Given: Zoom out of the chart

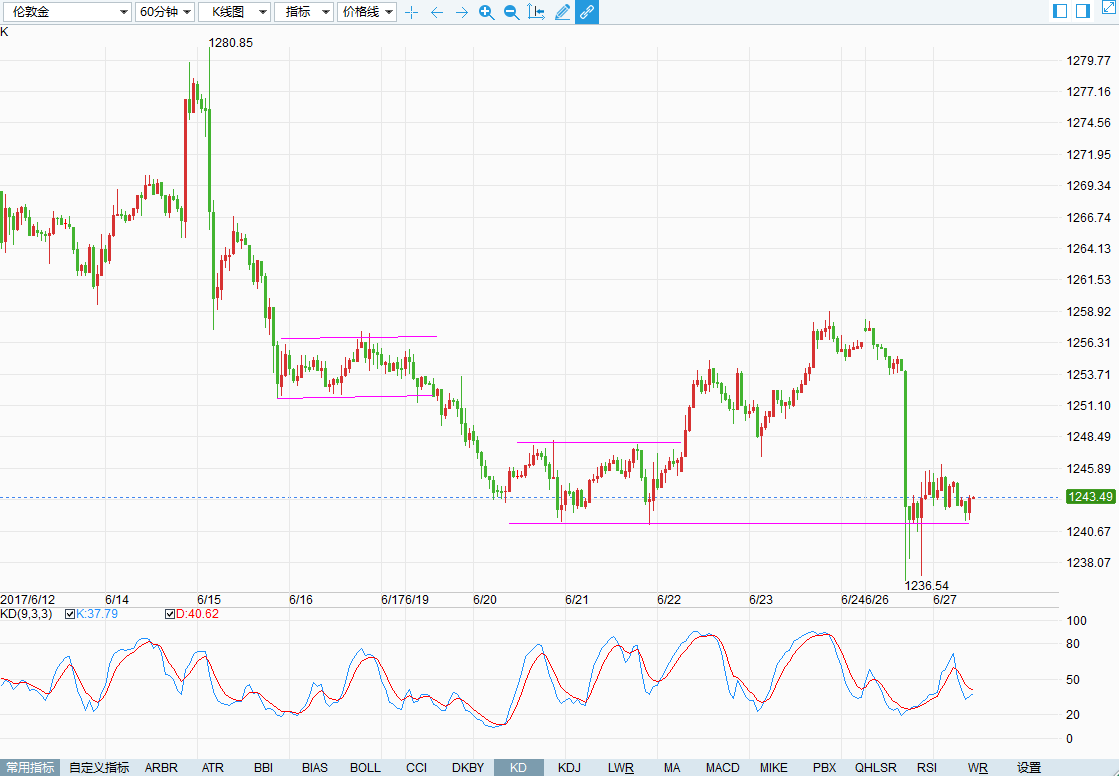Looking at the screenshot, I should click(511, 12).
